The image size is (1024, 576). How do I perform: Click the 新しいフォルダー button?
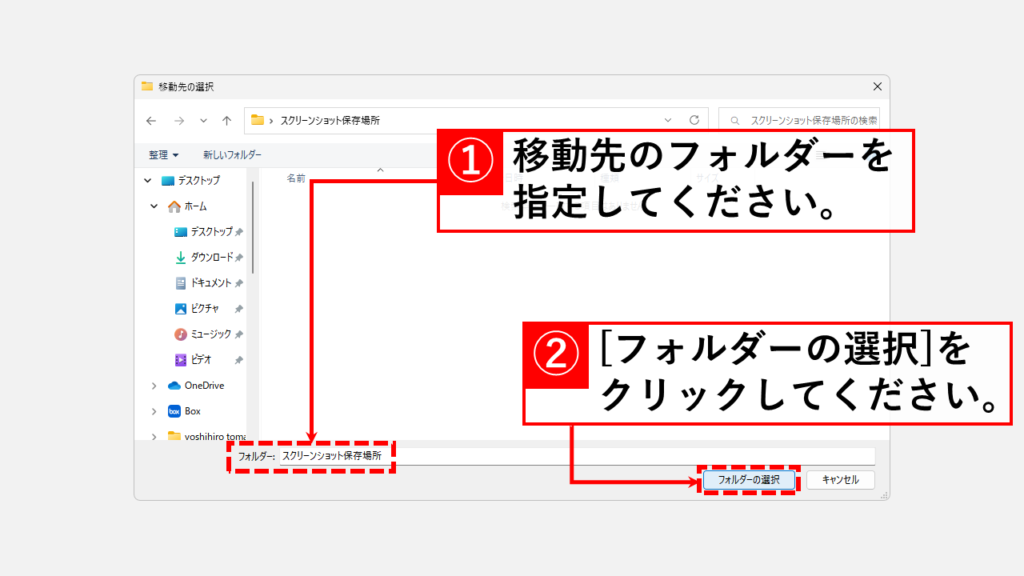(232, 155)
